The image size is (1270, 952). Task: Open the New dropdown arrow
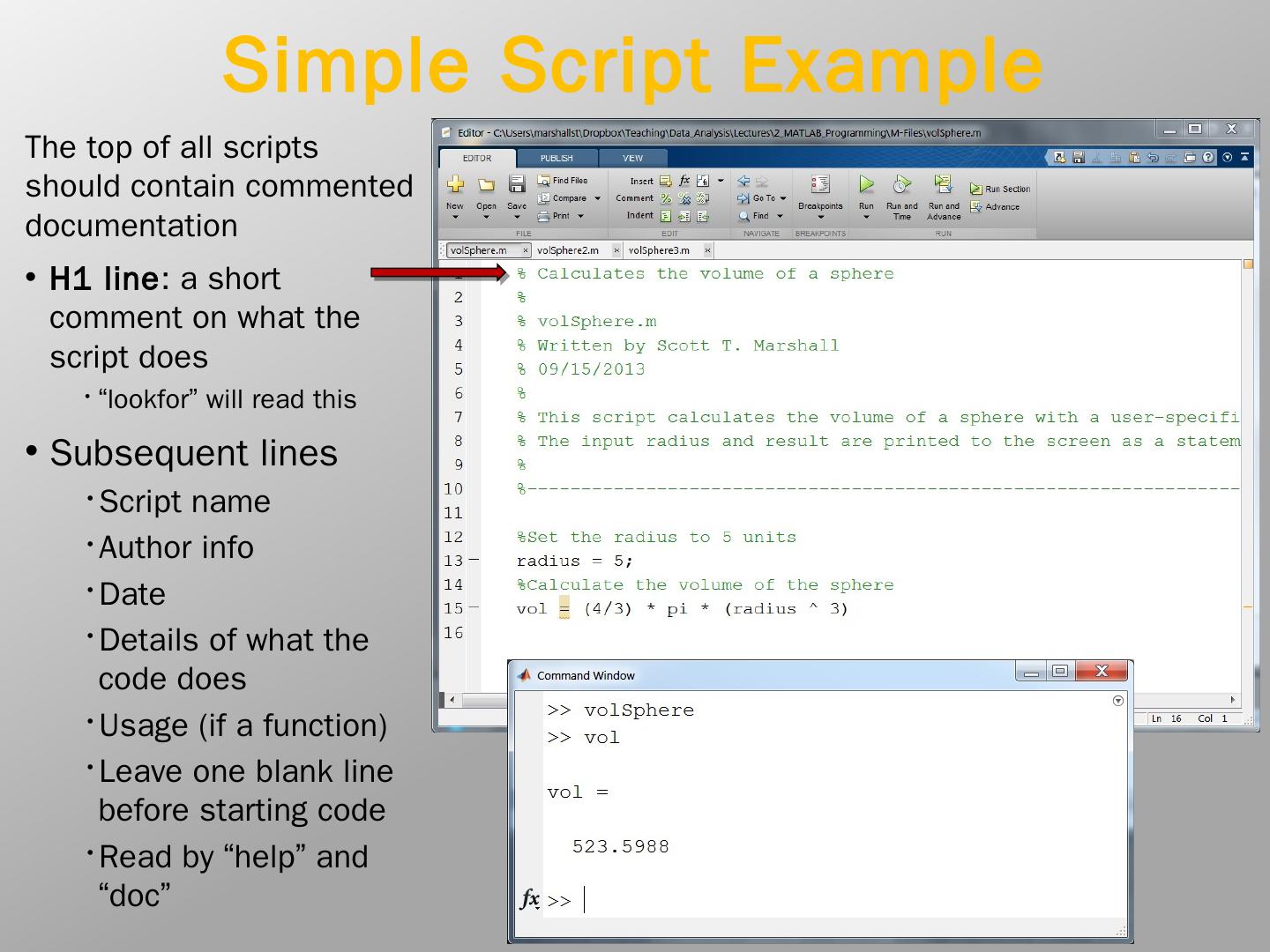455,217
